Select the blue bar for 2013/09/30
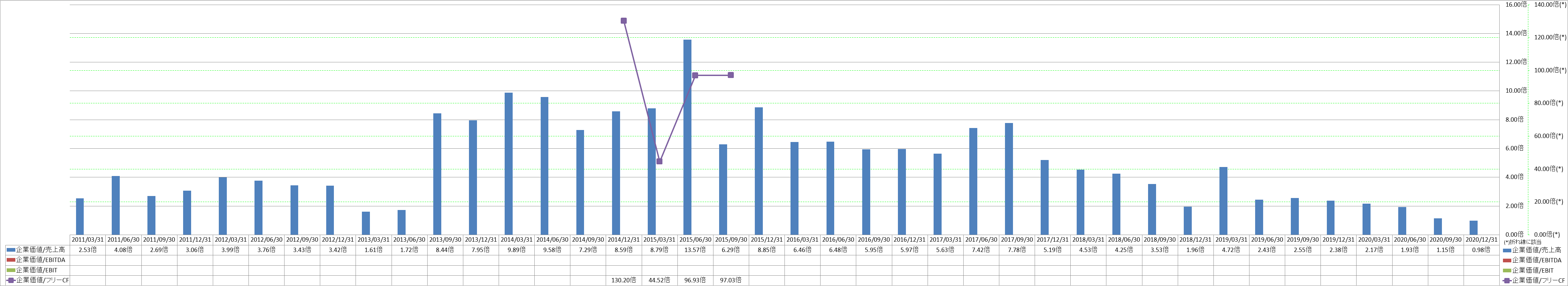The width and height of the screenshot is (1568, 286). tap(437, 173)
